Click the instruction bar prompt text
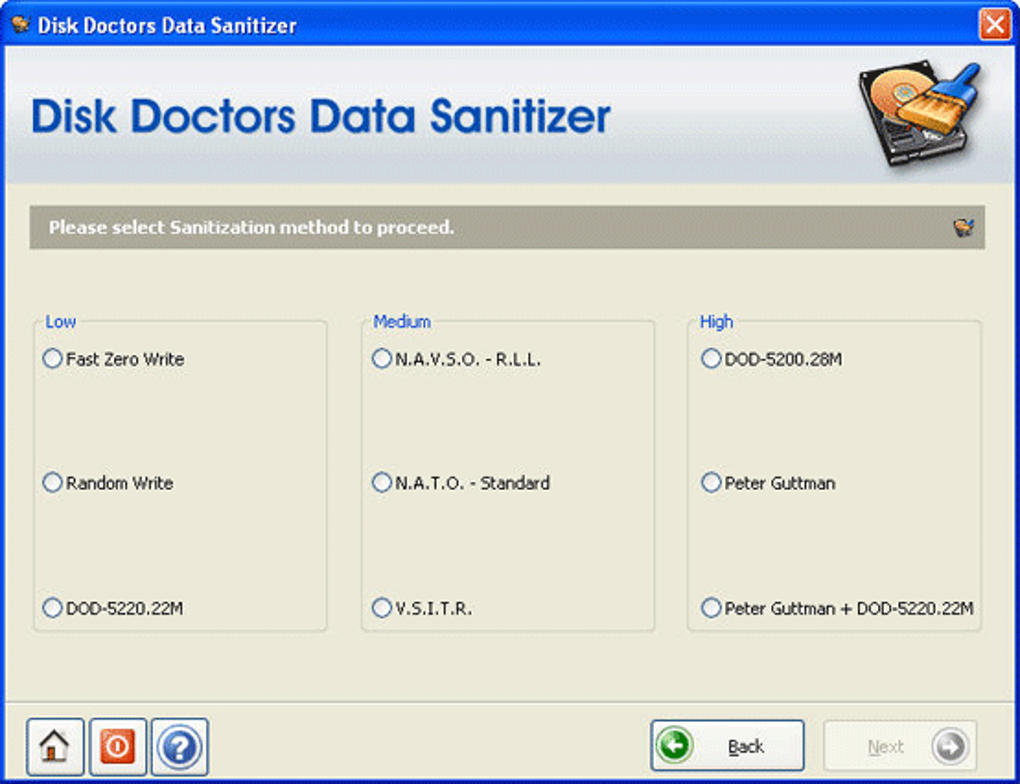 coord(250,227)
